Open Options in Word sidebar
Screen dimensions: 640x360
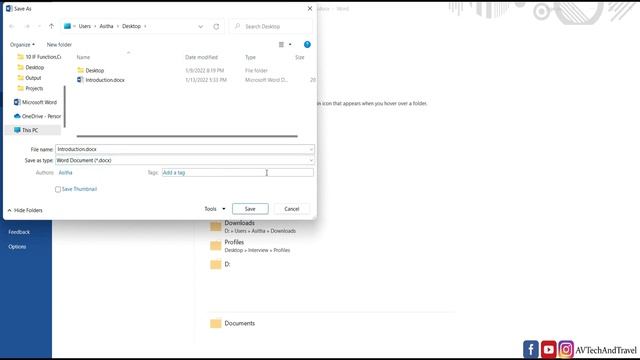17,247
